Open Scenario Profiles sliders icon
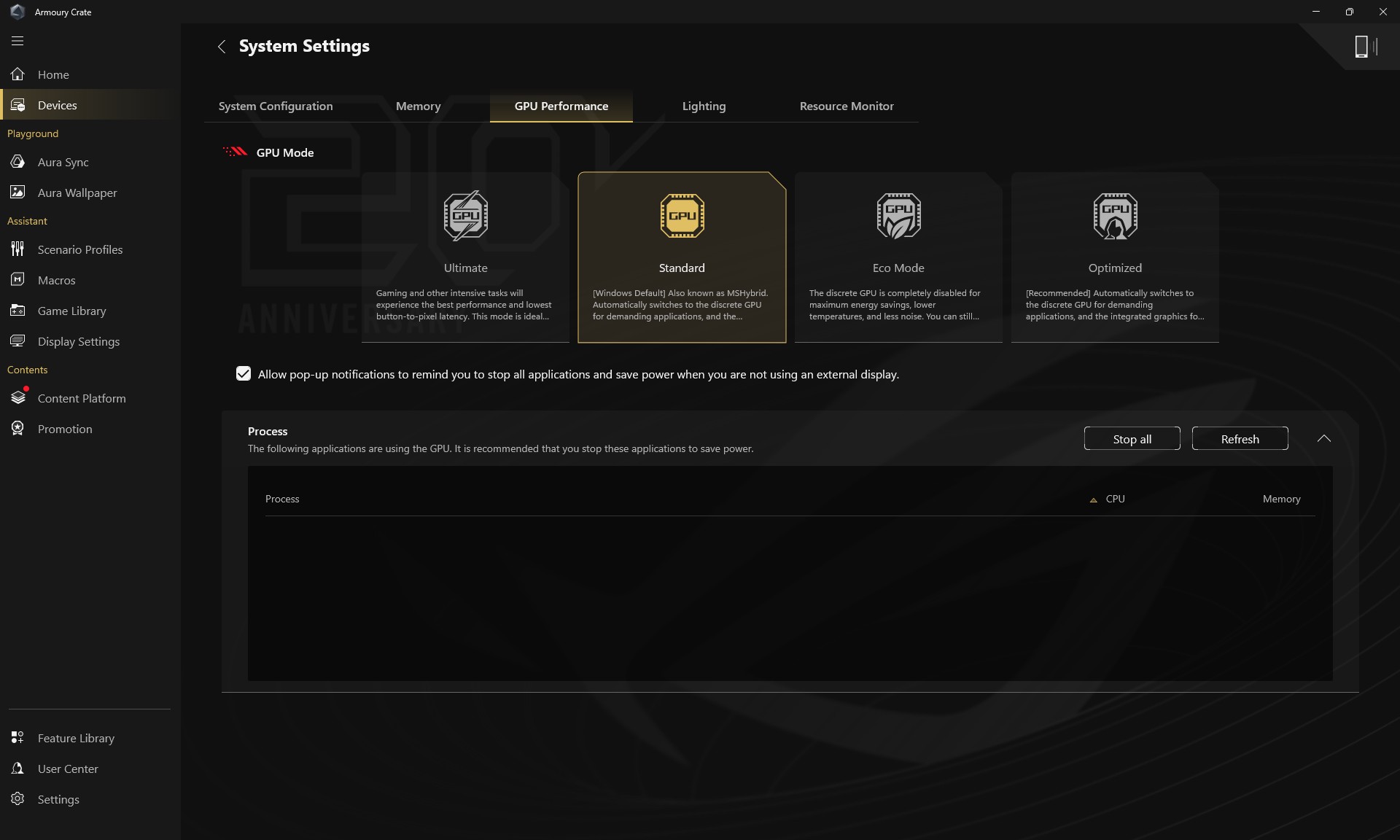 point(17,249)
